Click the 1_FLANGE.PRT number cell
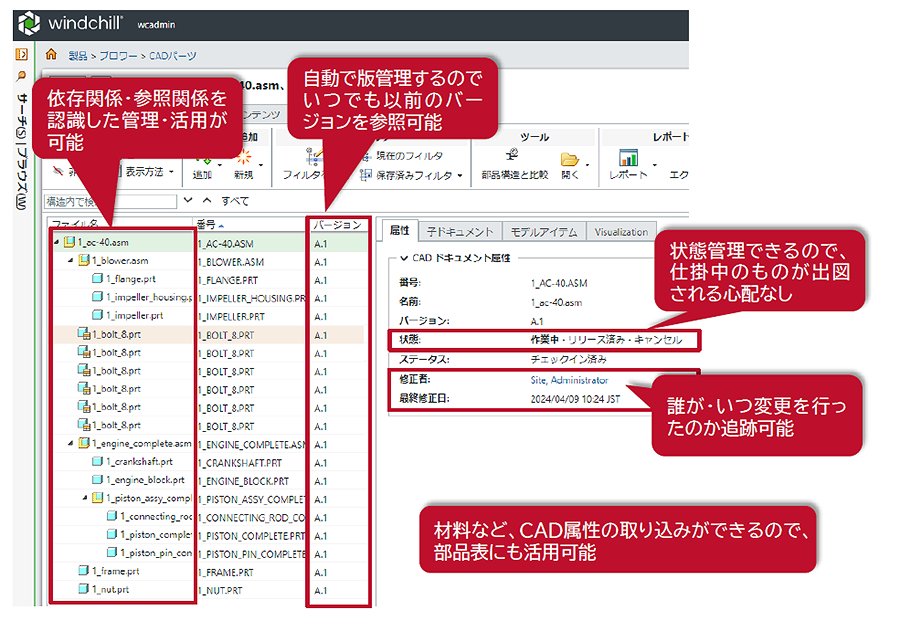Screen dimensions: 900x631 (x=228, y=280)
